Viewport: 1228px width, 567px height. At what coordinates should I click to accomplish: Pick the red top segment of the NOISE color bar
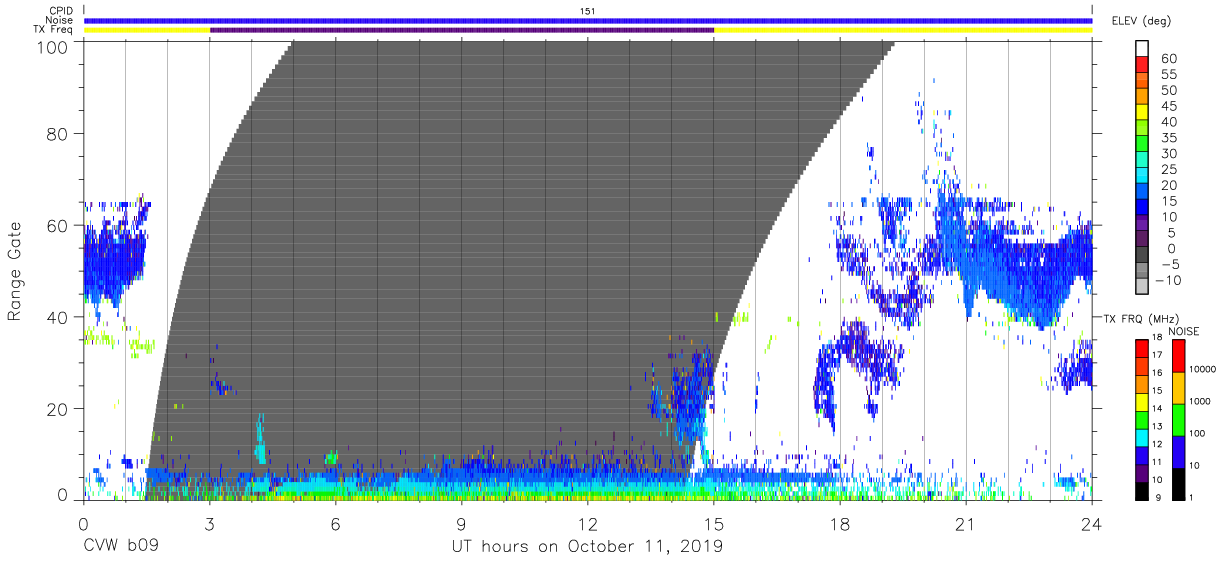(1177, 356)
